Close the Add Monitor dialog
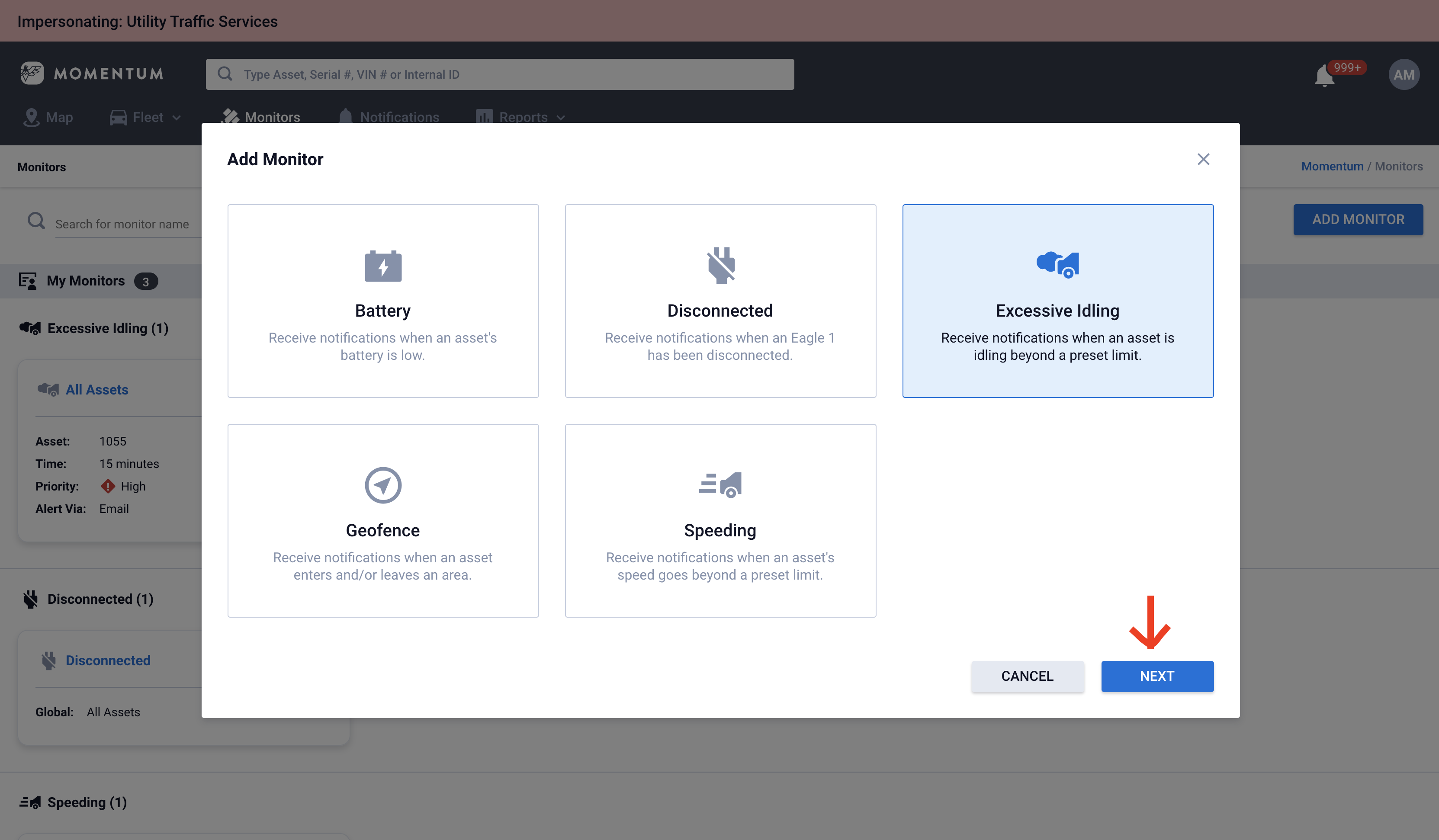 coord(1203,159)
